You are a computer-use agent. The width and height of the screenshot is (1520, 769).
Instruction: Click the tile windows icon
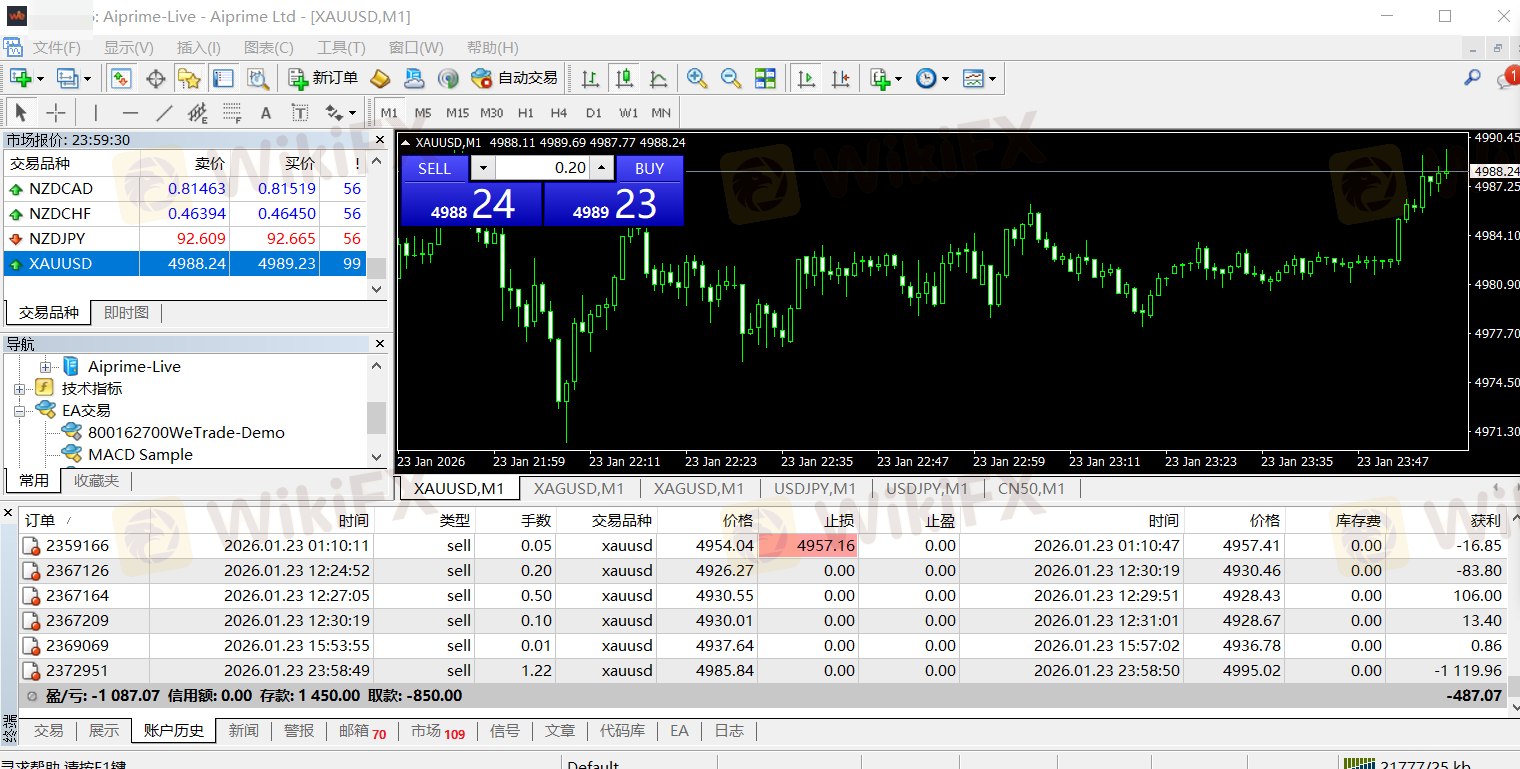pos(765,78)
